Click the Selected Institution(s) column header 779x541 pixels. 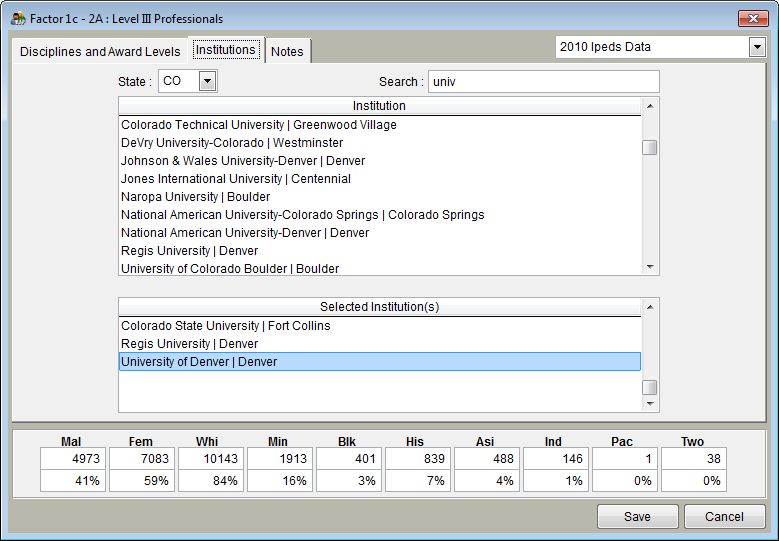pyautogui.click(x=380, y=307)
